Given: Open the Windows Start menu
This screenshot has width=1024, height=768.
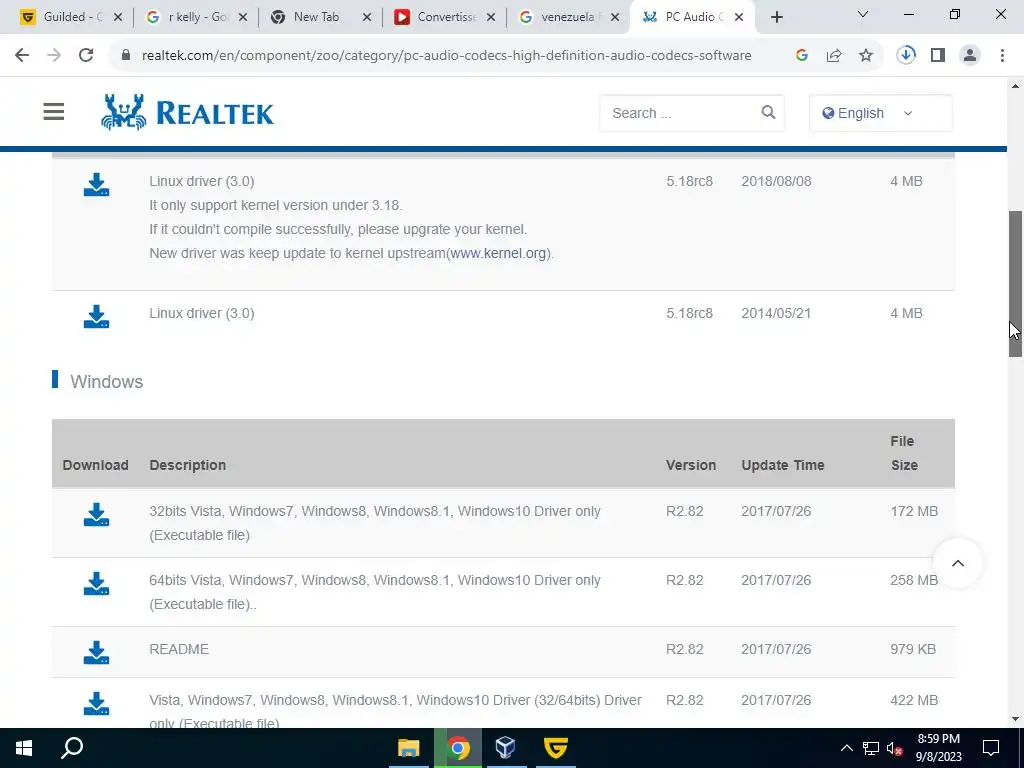Looking at the screenshot, I should (24, 748).
